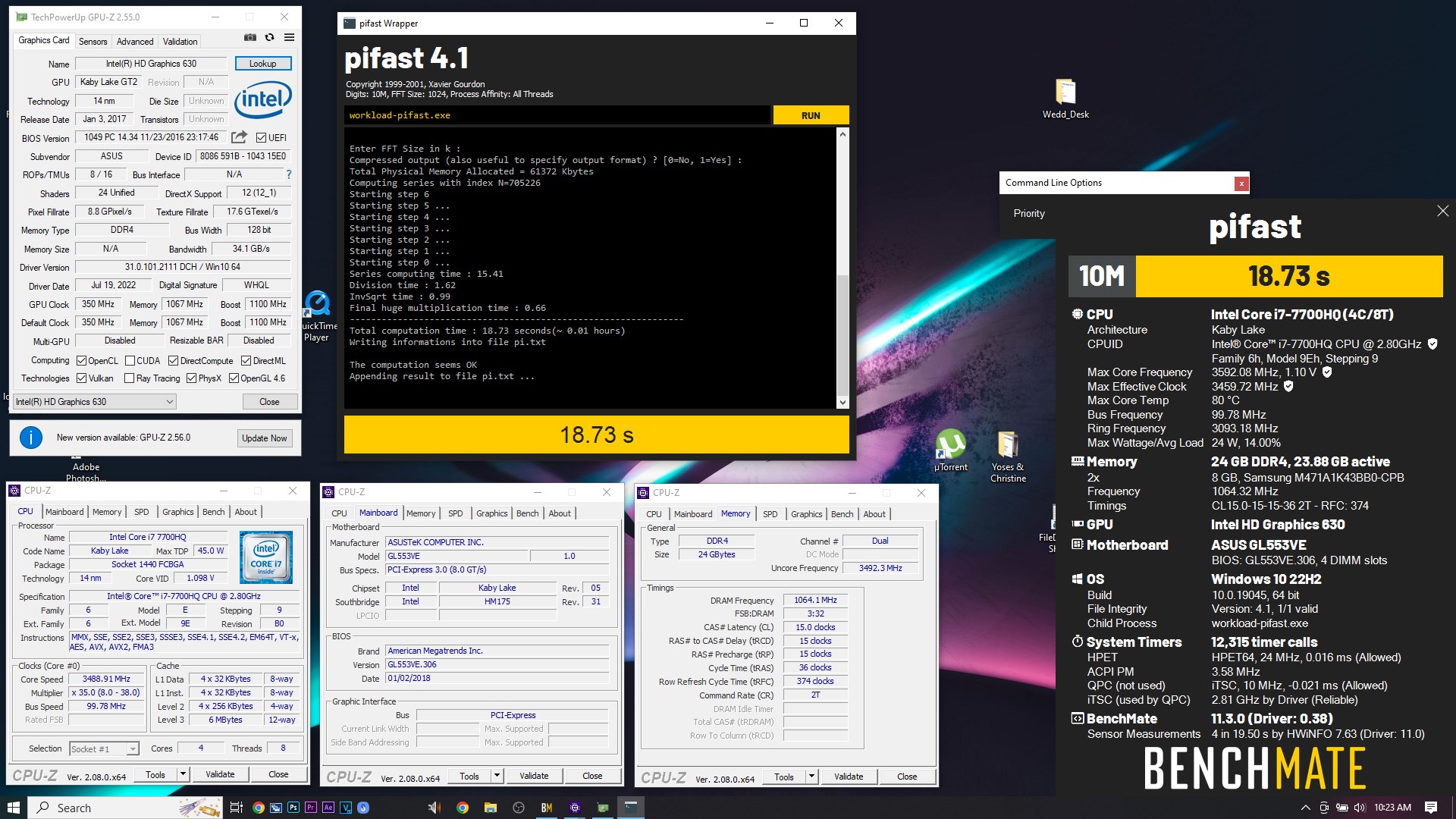Click the shield icon beside Max Core Frequency
The image size is (1456, 819).
coord(1327,372)
